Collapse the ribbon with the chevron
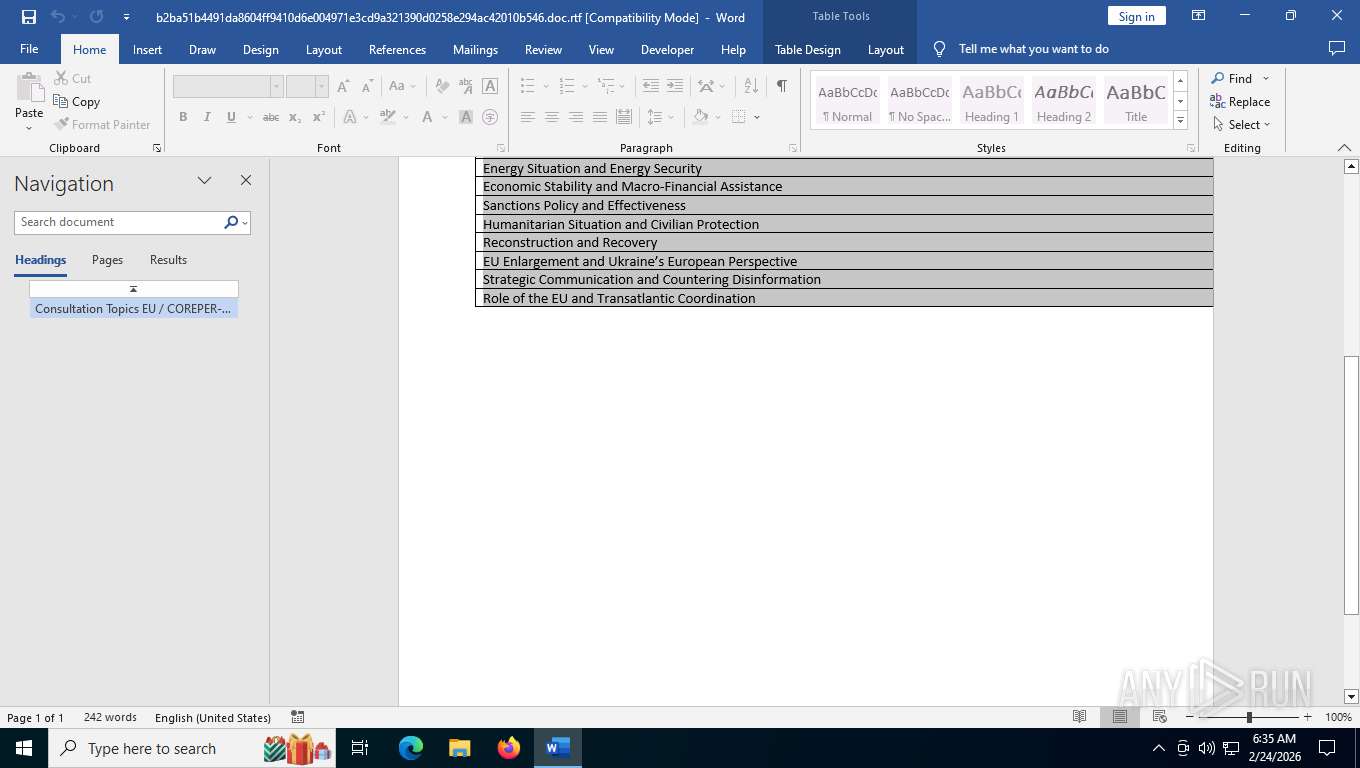This screenshot has width=1360, height=768. pos(1344,147)
